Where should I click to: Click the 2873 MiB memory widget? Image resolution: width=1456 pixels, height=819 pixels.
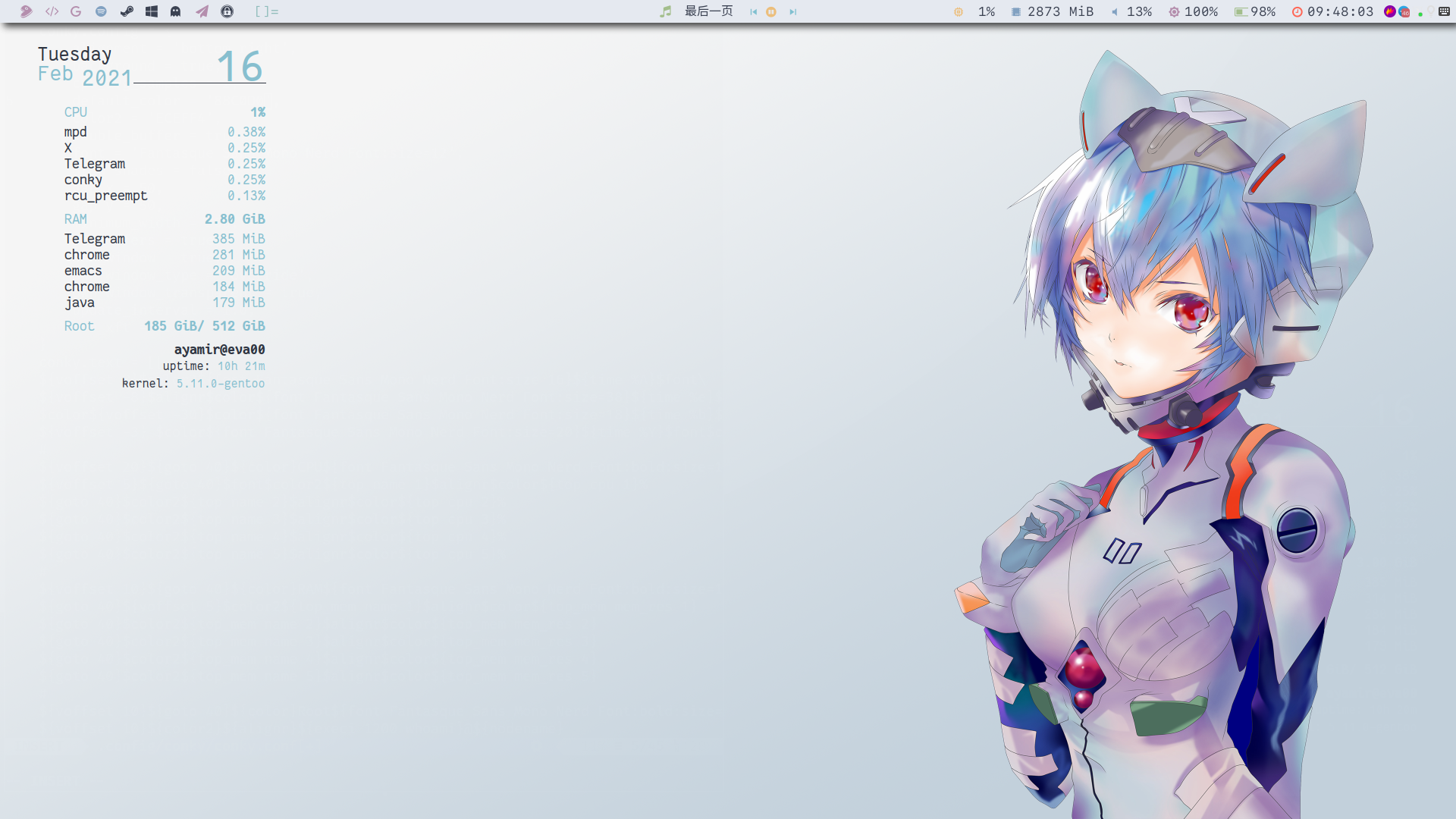[1053, 11]
